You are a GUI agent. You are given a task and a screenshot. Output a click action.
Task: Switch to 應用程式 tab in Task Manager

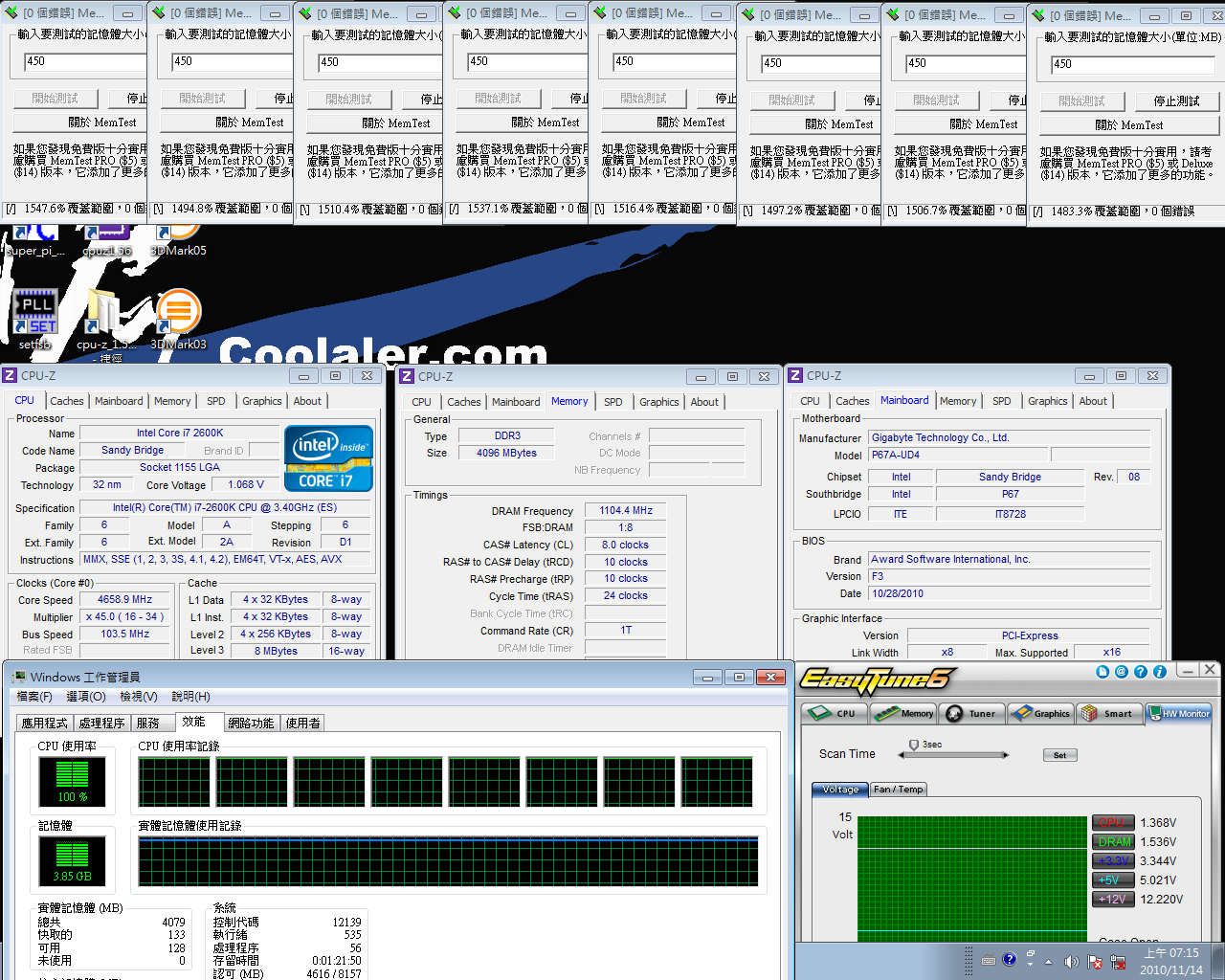[45, 723]
